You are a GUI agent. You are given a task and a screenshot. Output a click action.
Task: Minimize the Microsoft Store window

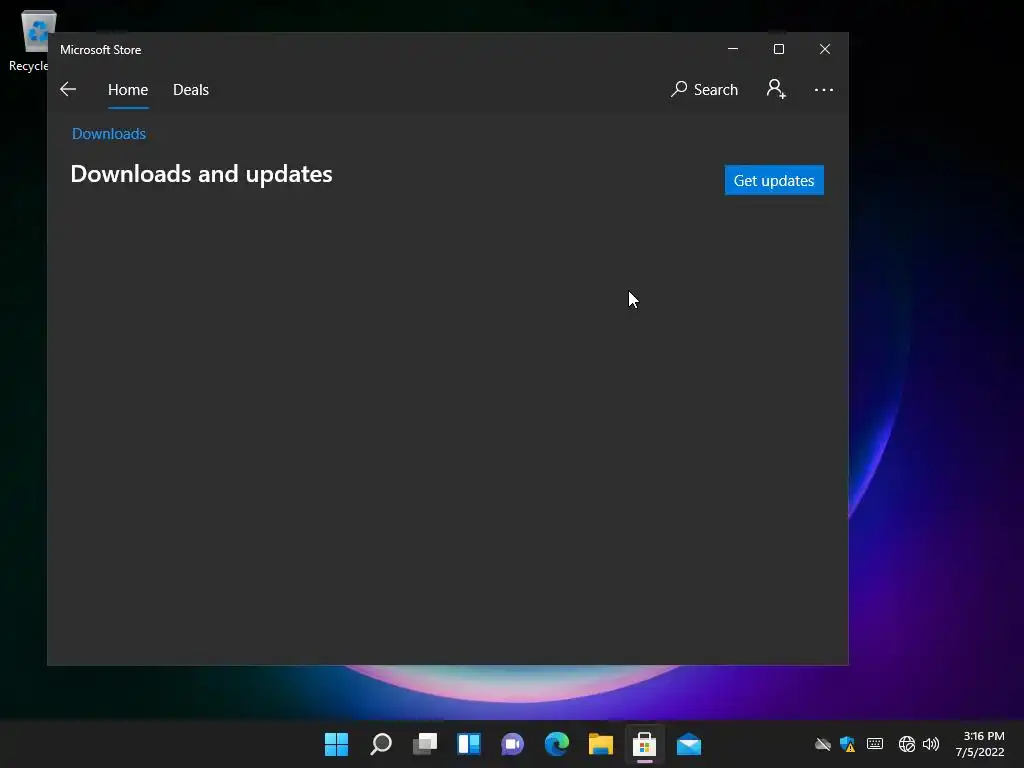coord(733,49)
